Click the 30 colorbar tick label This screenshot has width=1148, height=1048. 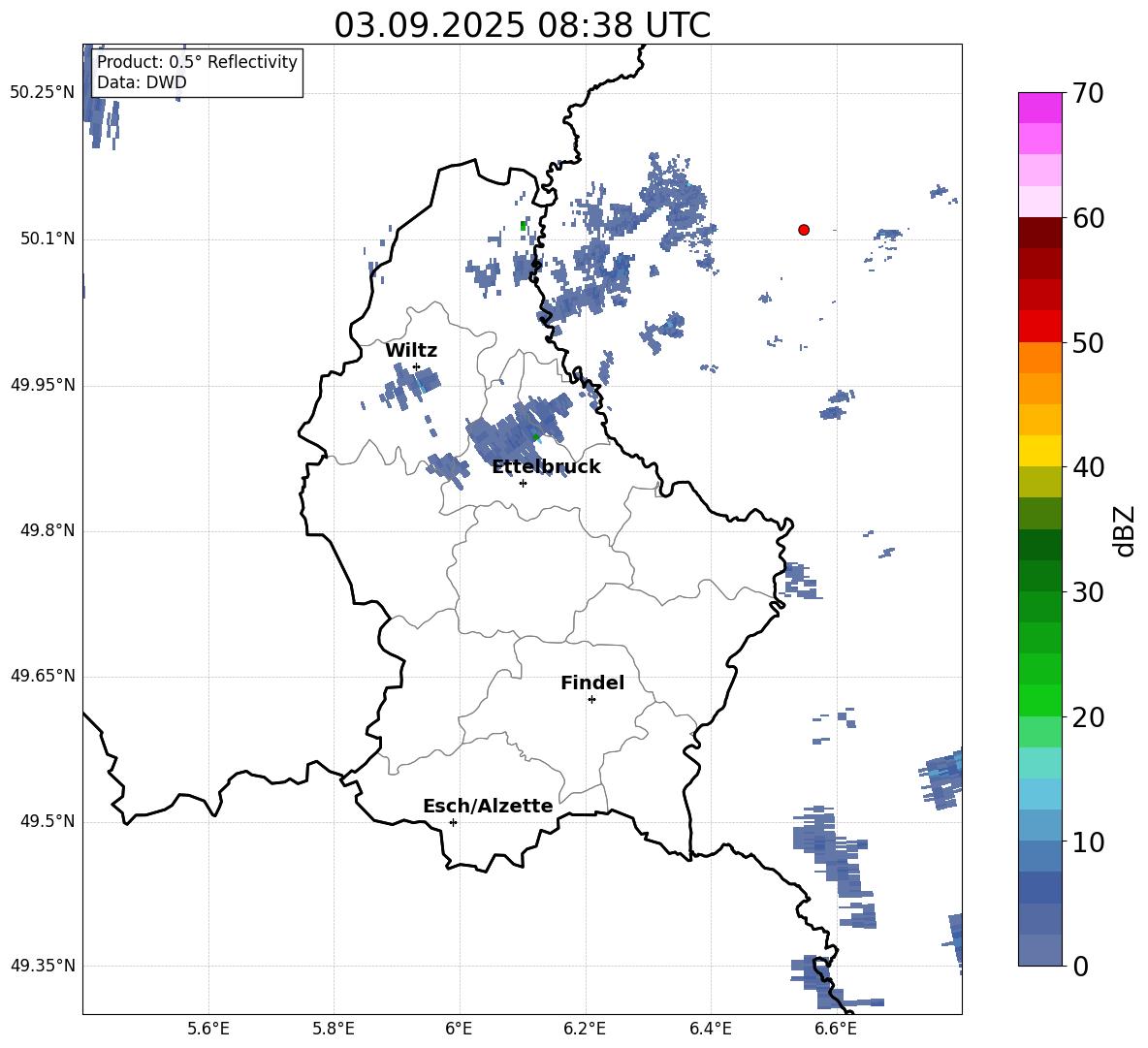point(1088,592)
